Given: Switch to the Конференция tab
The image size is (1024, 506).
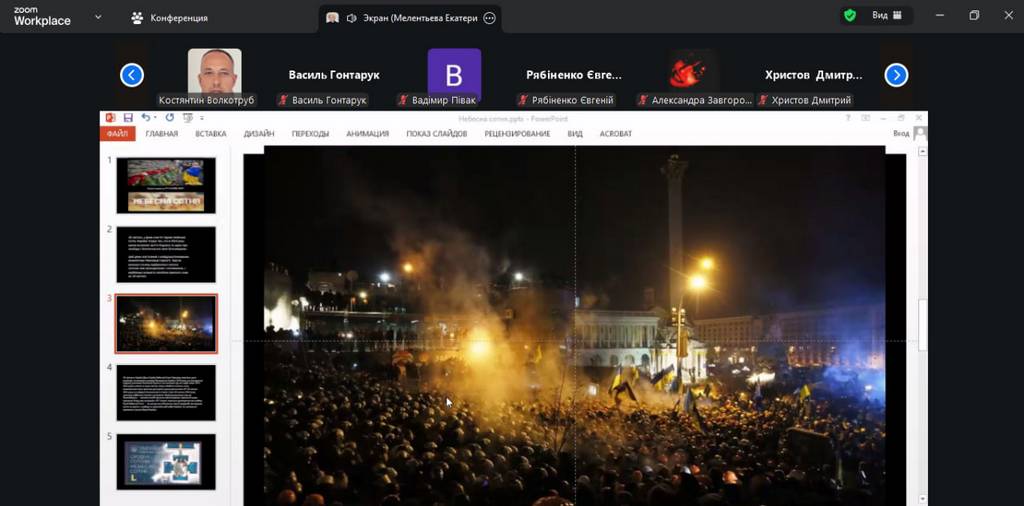Looking at the screenshot, I should pyautogui.click(x=170, y=18).
